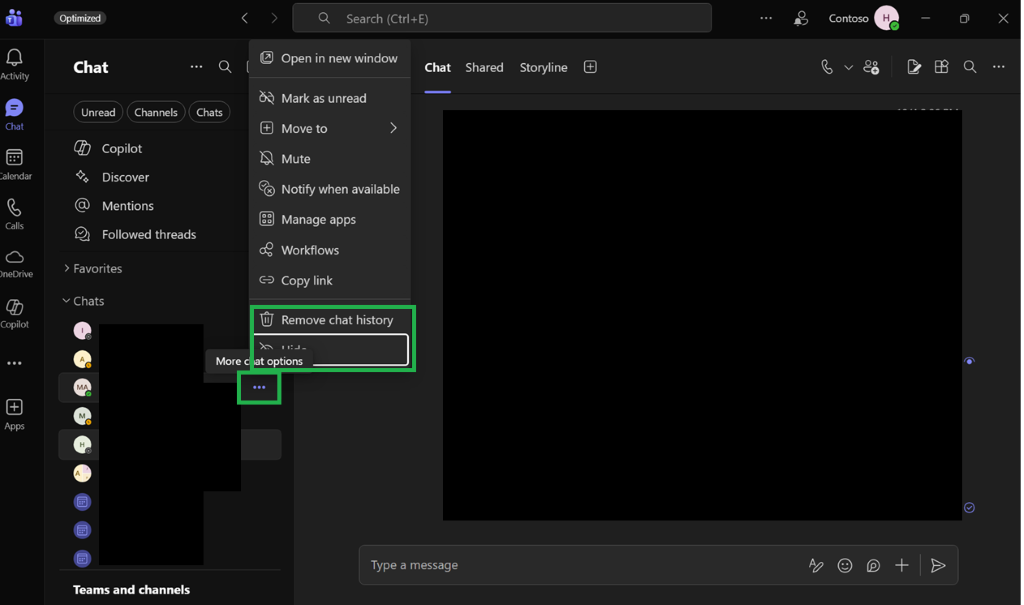The height and width of the screenshot is (605, 1024).
Task: Show more apps ellipsis in left rail
Action: [x=14, y=363]
